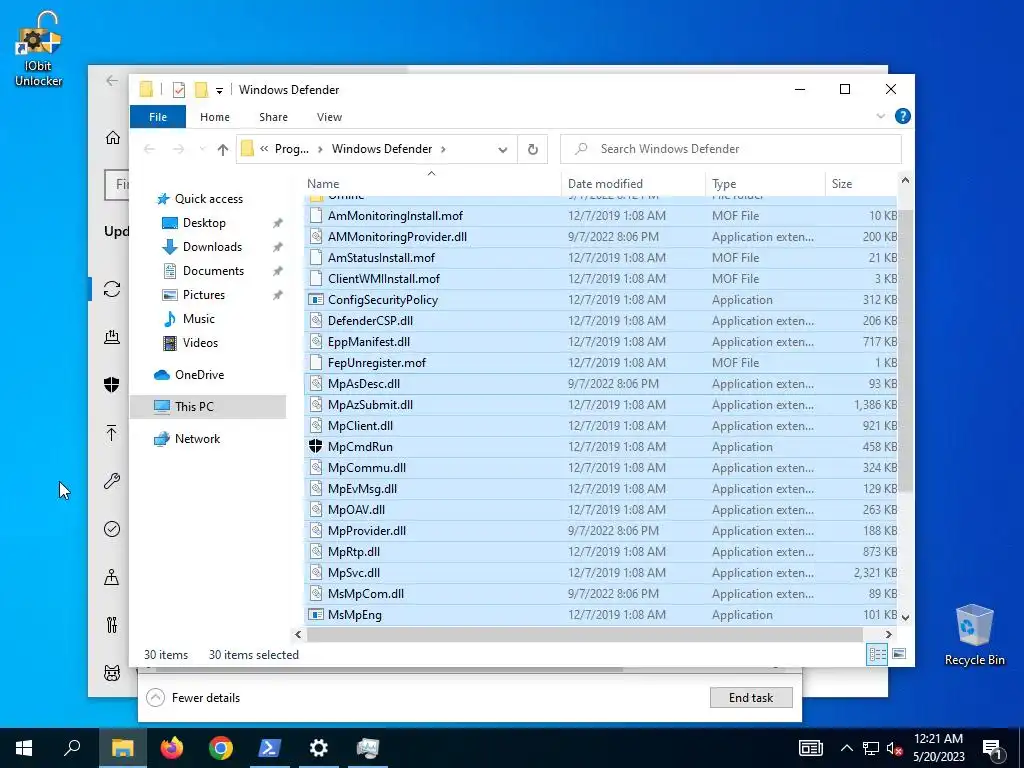Switch to large icons view layout icon
This screenshot has width=1024, height=768.
tap(899, 654)
